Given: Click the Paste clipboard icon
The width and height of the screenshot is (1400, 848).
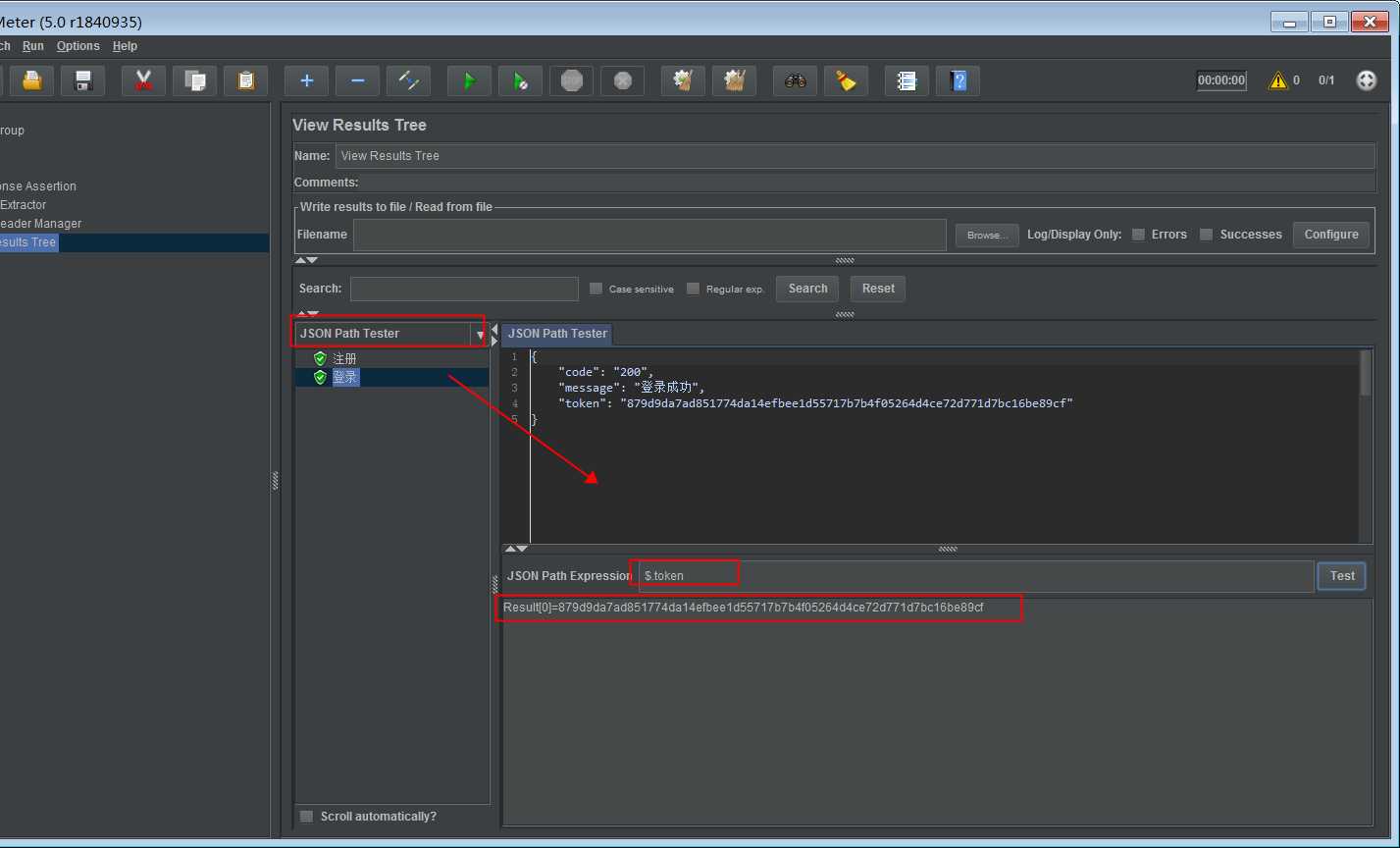Looking at the screenshot, I should 246,80.
